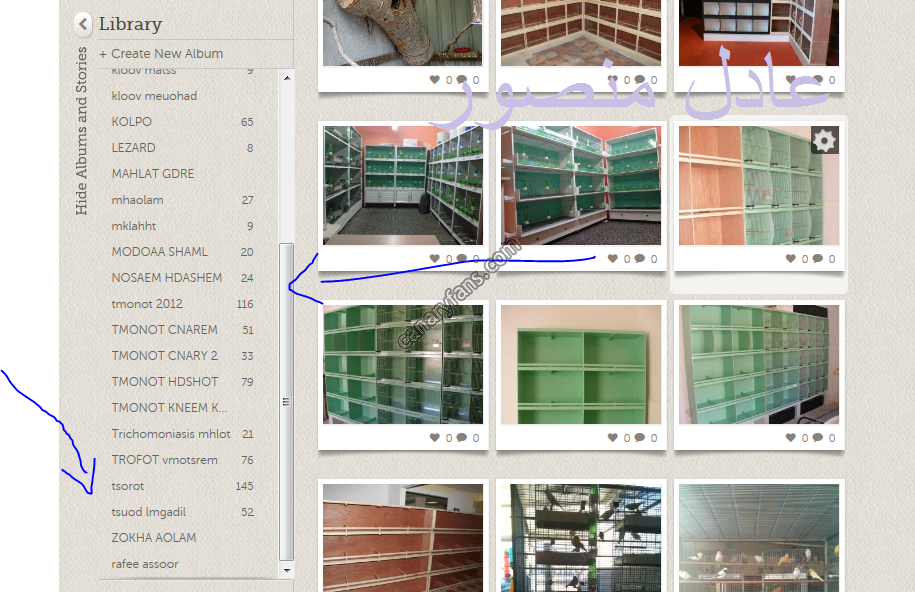
Task: Like the empty green shelf box photo
Action: [613, 437]
